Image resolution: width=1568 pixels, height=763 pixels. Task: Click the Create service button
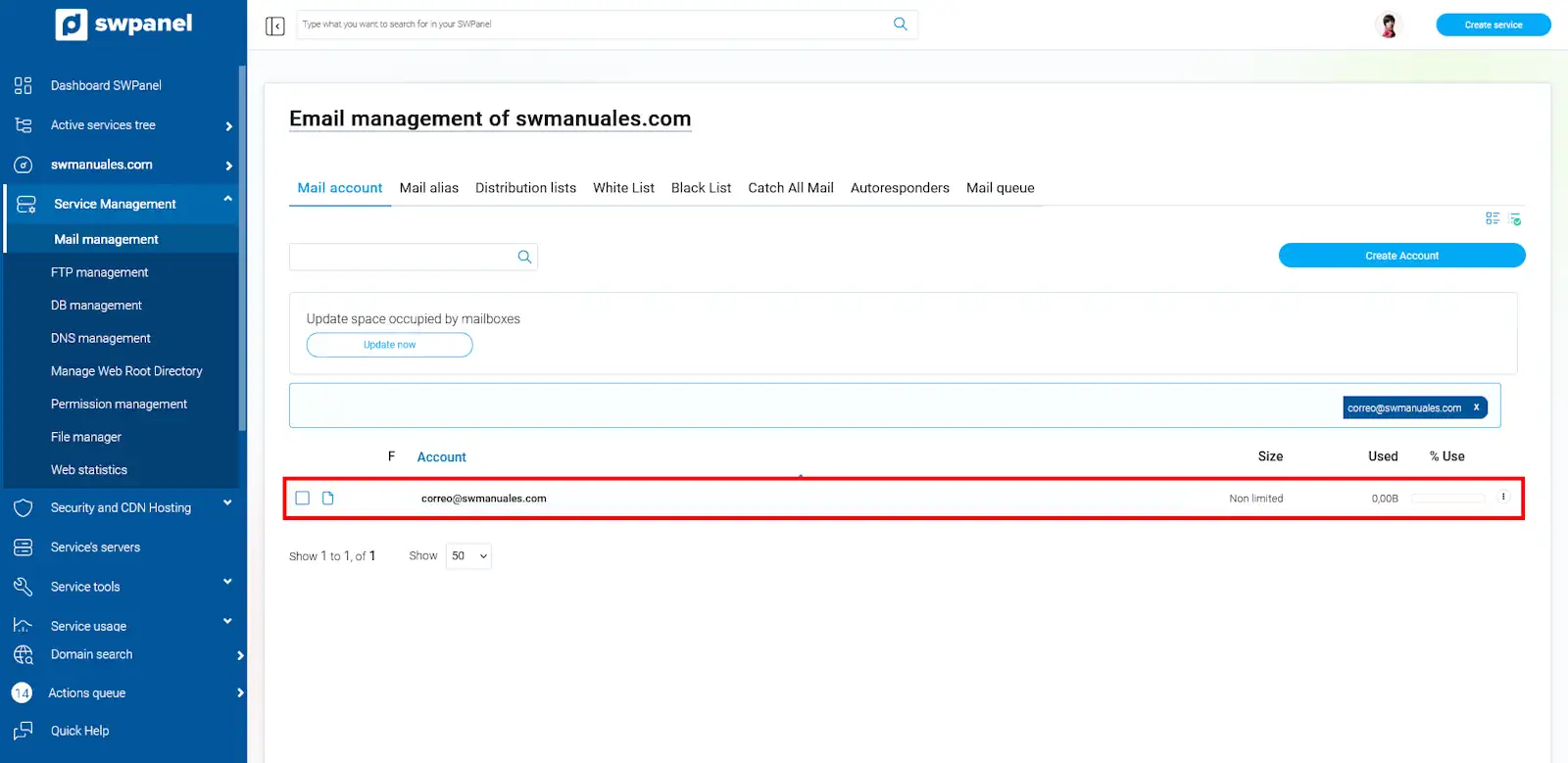tap(1493, 24)
